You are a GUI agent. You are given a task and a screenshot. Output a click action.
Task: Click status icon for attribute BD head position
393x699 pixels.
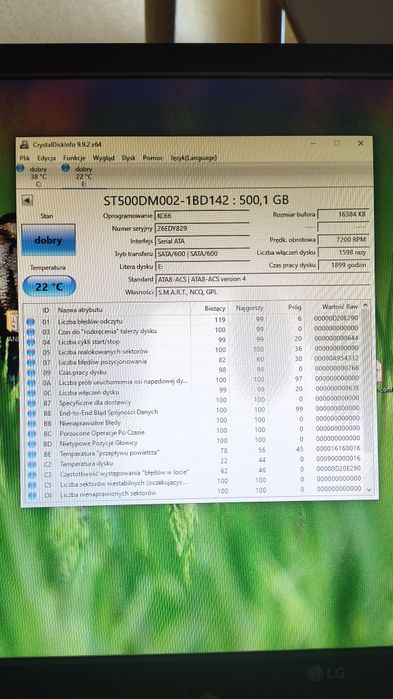[x=32, y=444]
